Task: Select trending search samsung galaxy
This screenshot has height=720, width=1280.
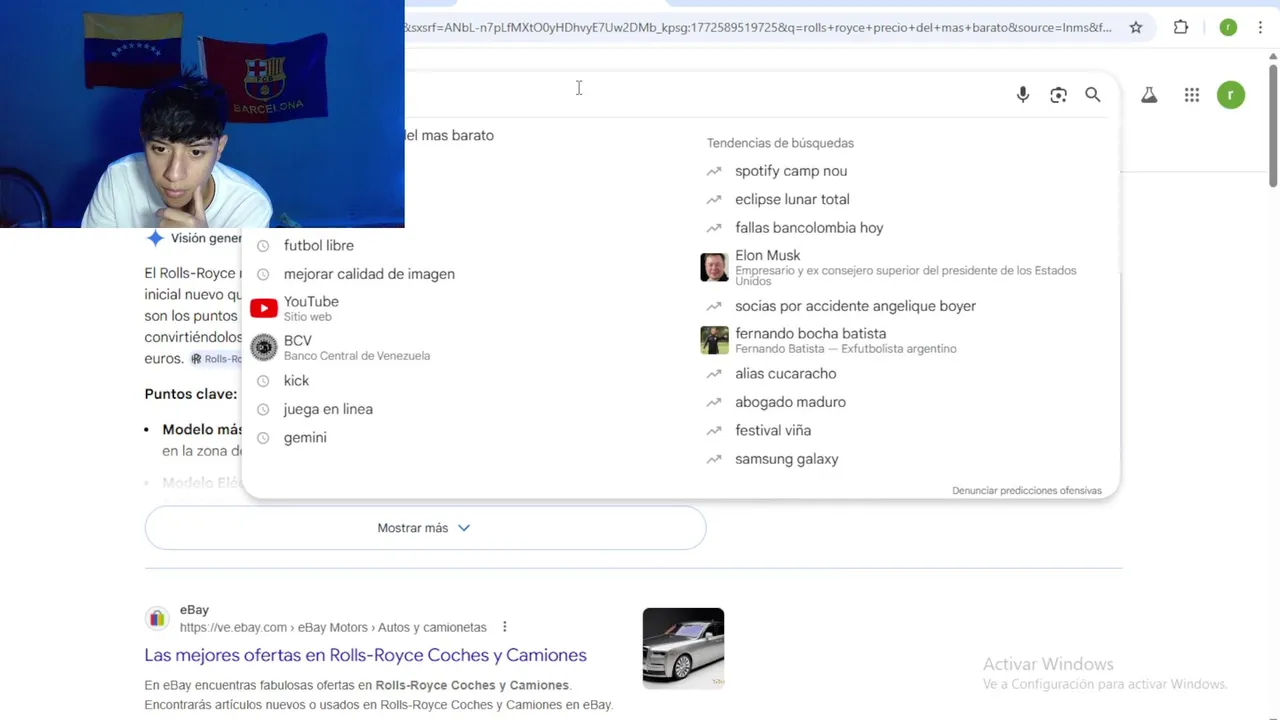Action: tap(787, 459)
